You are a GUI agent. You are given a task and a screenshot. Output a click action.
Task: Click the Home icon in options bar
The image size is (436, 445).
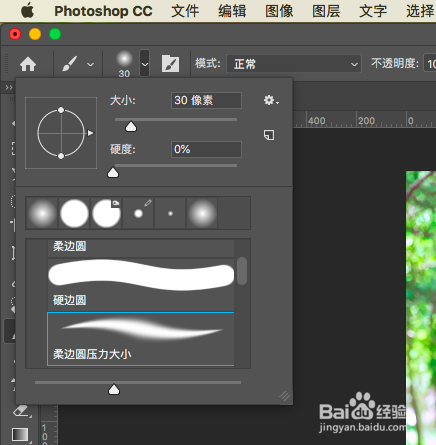click(x=28, y=64)
